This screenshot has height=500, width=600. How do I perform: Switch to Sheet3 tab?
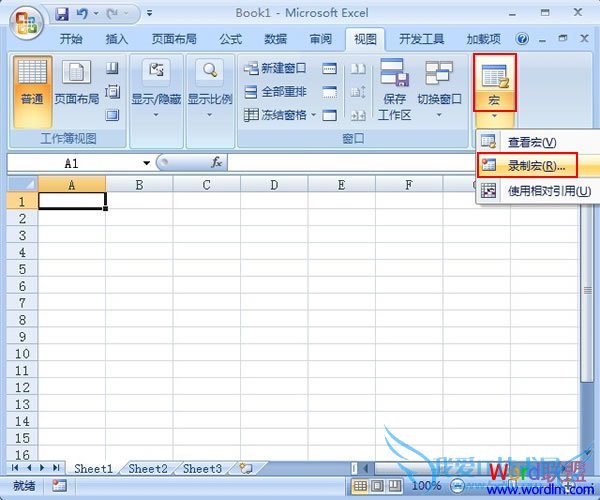(202, 469)
